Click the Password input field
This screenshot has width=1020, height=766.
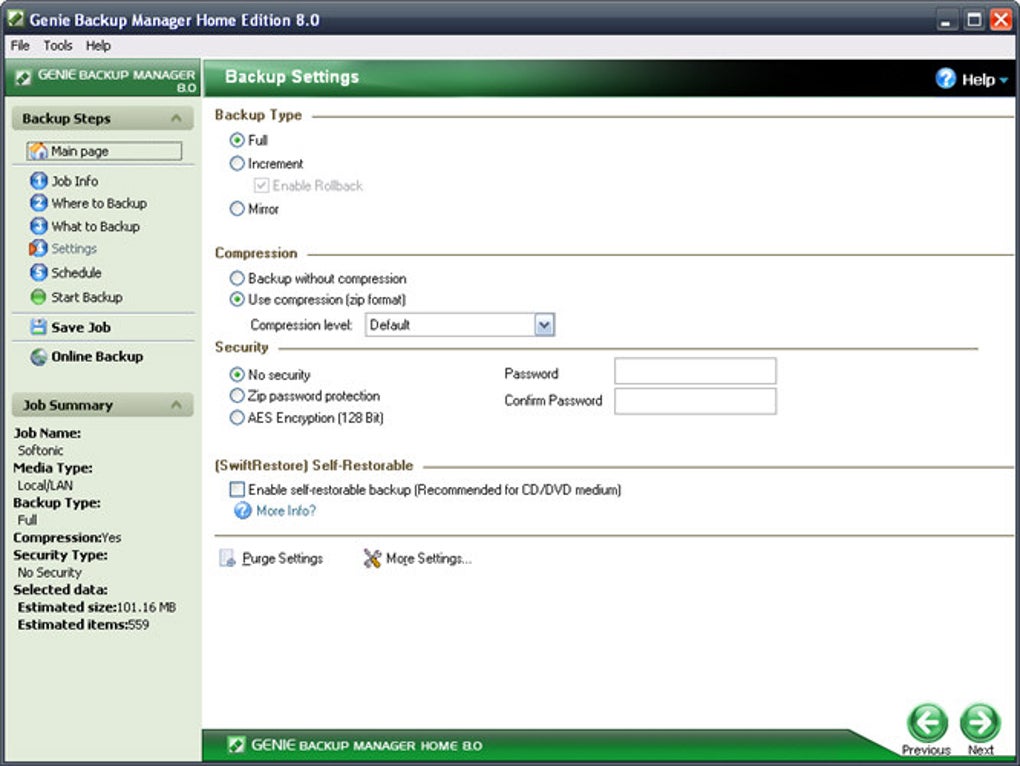click(x=696, y=370)
